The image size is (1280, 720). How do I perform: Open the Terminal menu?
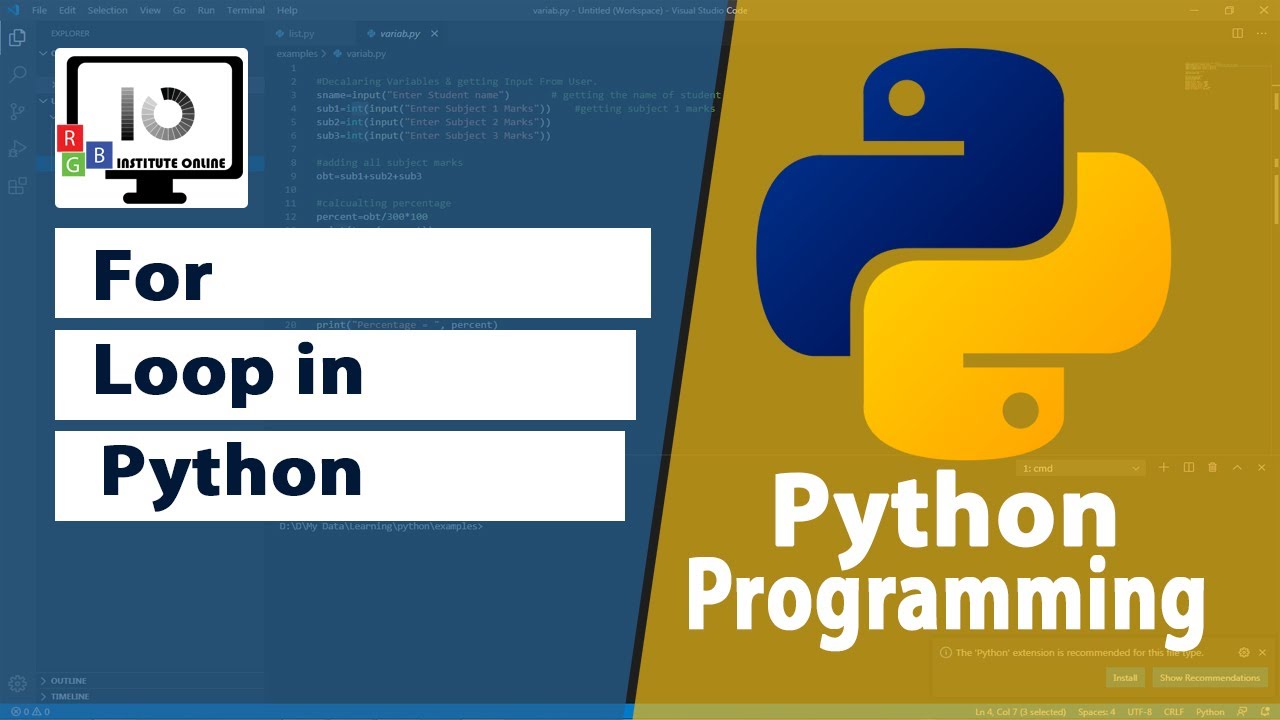tap(247, 10)
